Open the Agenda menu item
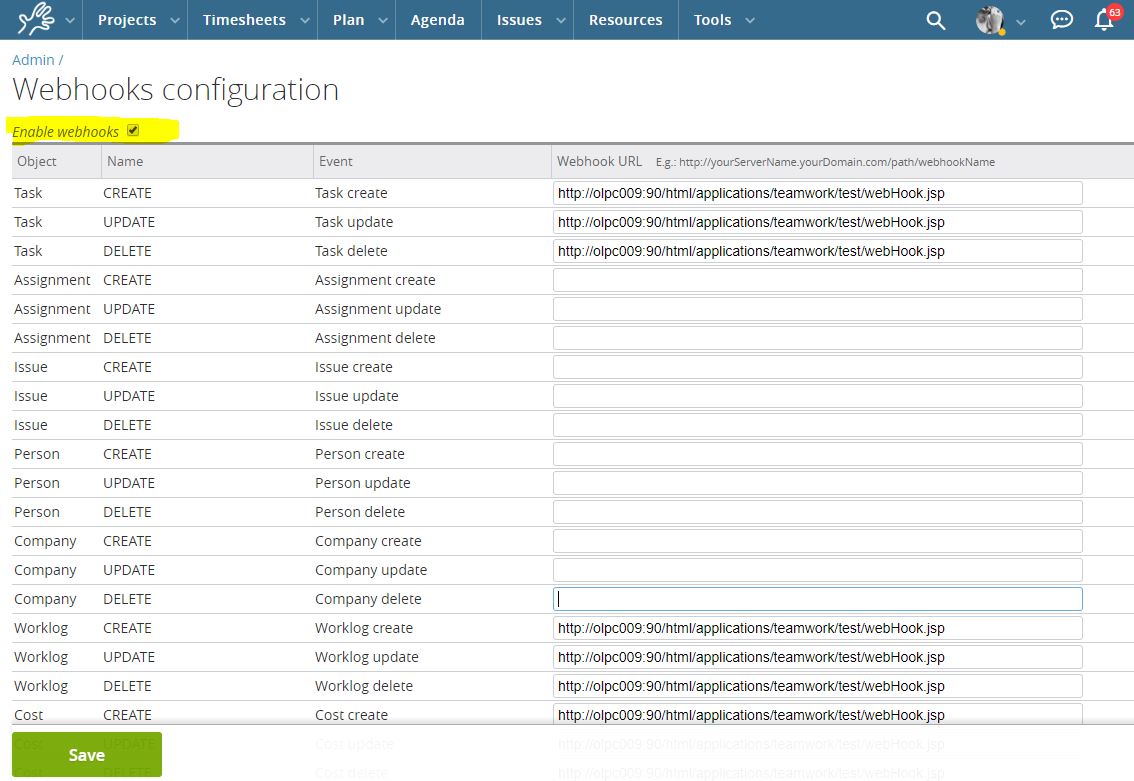Image resolution: width=1134 pixels, height=781 pixels. point(437,20)
